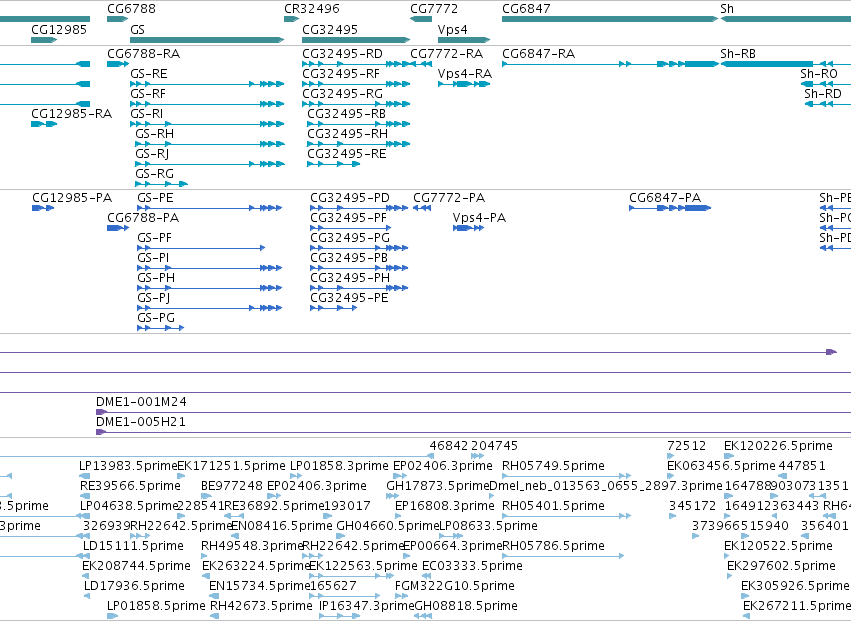Click protein CG7772-PA
This screenshot has width=851, height=621.
[422, 208]
